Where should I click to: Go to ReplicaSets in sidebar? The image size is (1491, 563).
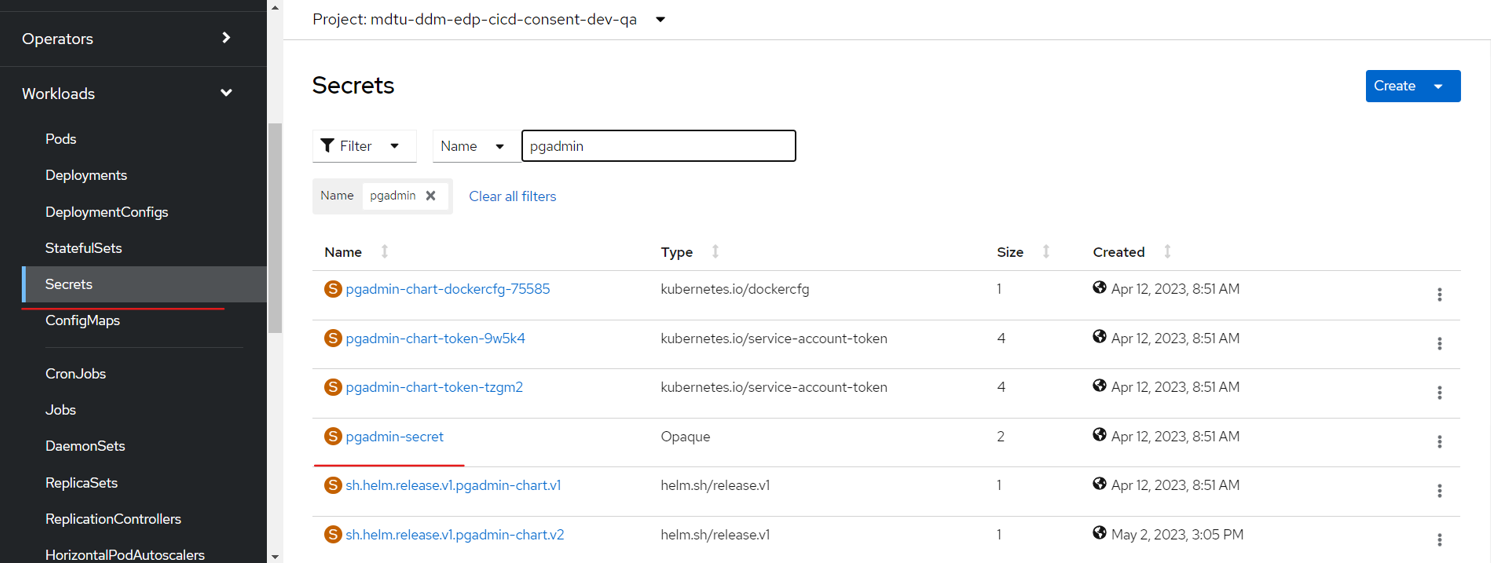point(82,483)
